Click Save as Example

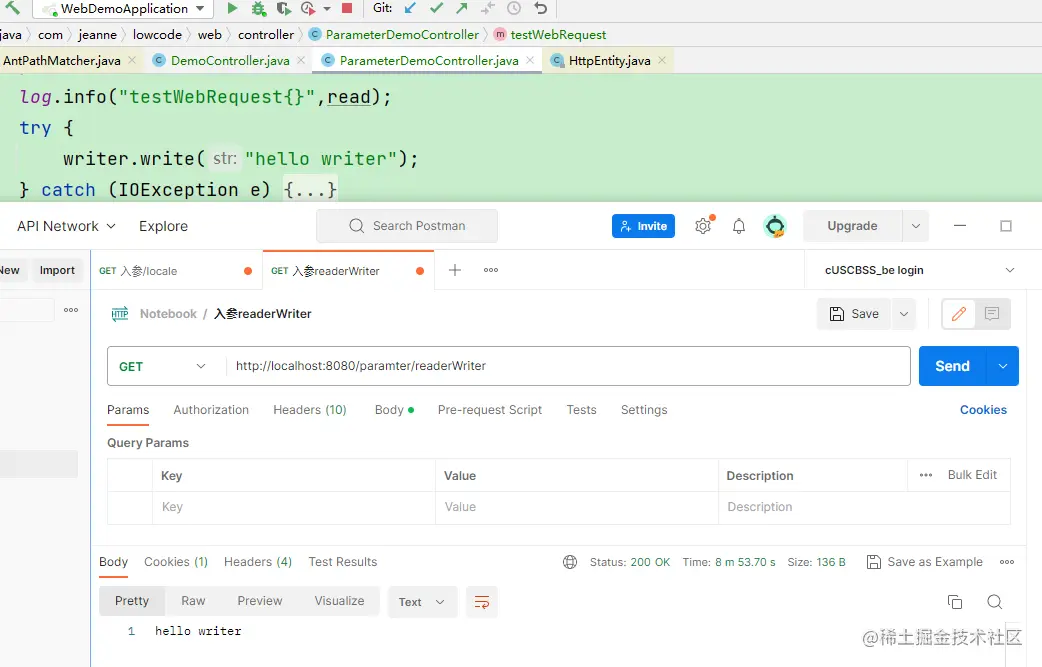924,562
